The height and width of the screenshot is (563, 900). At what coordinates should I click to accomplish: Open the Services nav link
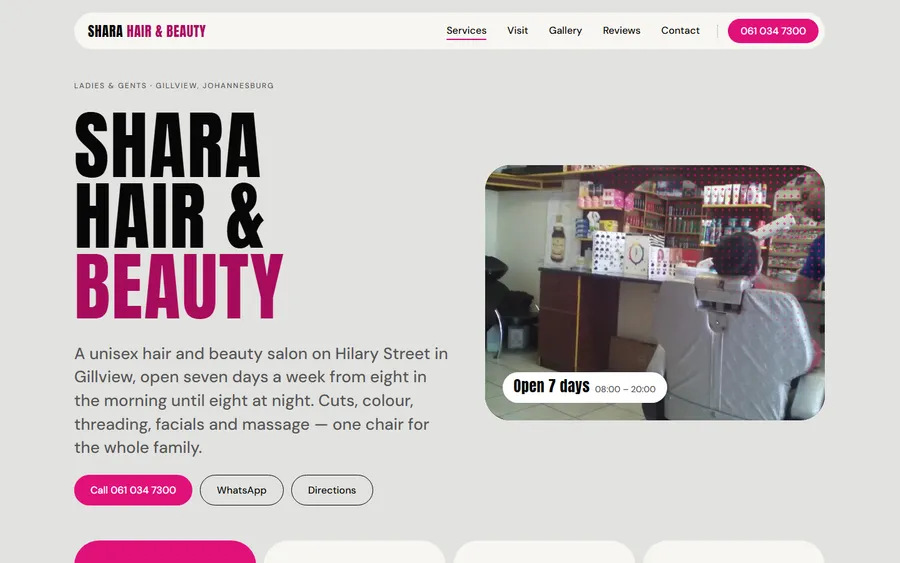(466, 30)
